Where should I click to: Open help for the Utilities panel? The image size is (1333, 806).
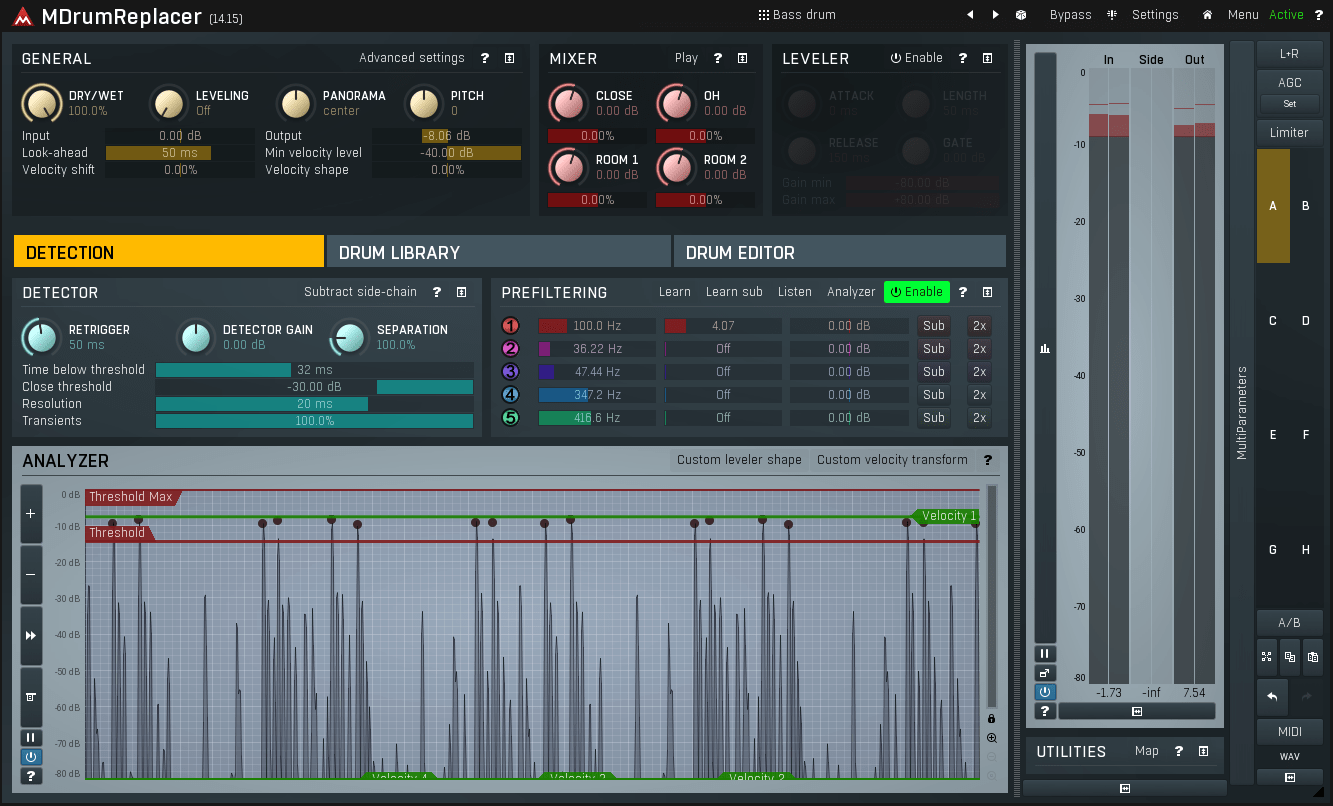click(x=1179, y=751)
